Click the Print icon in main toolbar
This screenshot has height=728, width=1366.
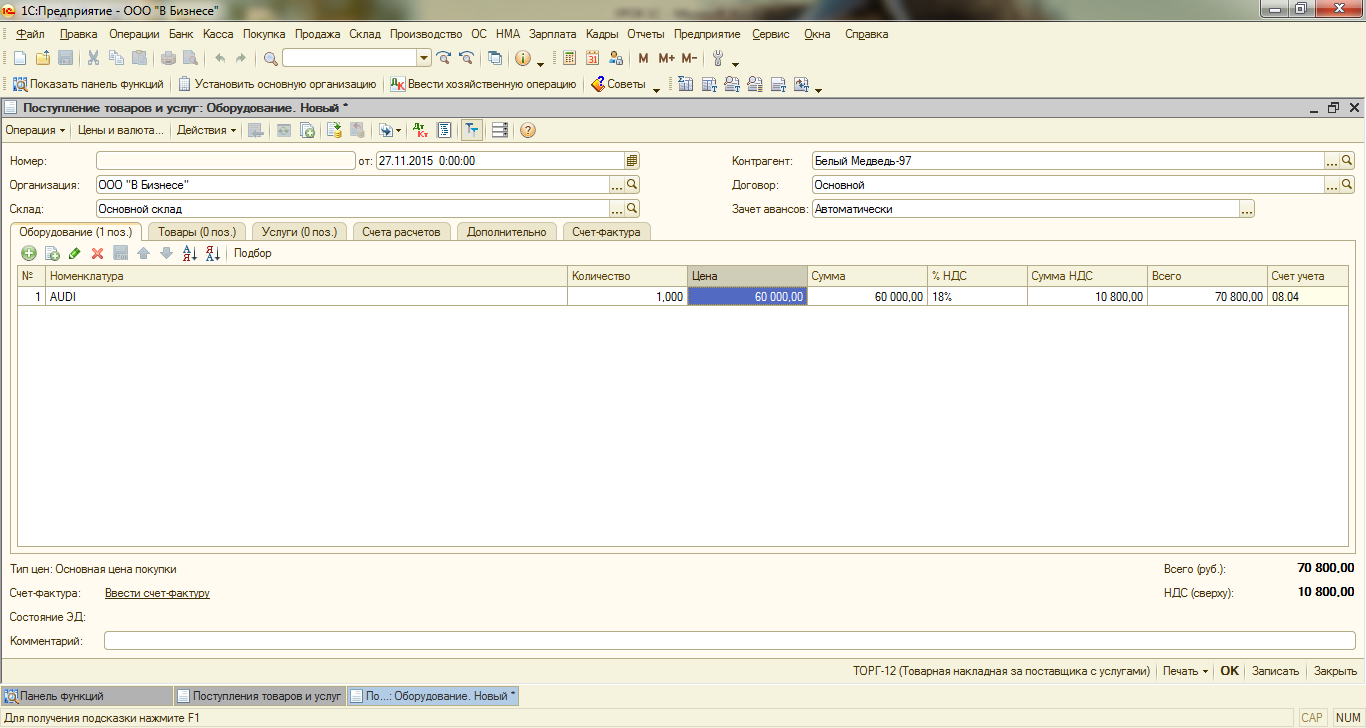168,58
